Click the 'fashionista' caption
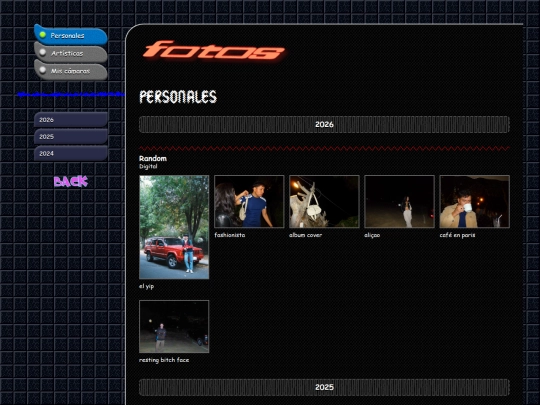Image resolution: width=540 pixels, height=405 pixels. (230, 235)
